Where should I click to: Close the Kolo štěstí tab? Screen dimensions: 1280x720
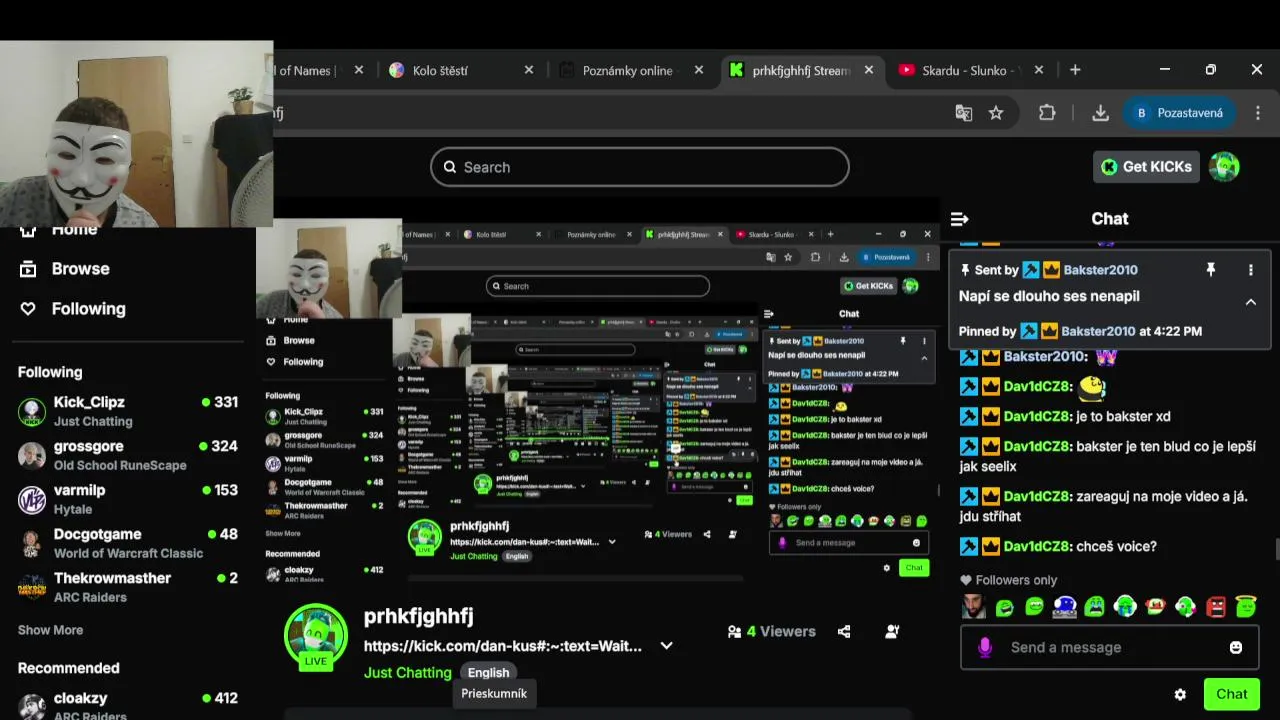[529, 70]
